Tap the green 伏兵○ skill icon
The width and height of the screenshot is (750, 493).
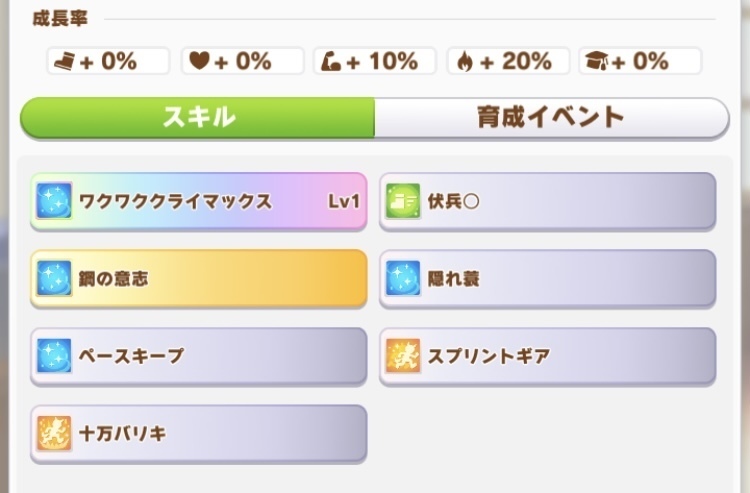(403, 201)
